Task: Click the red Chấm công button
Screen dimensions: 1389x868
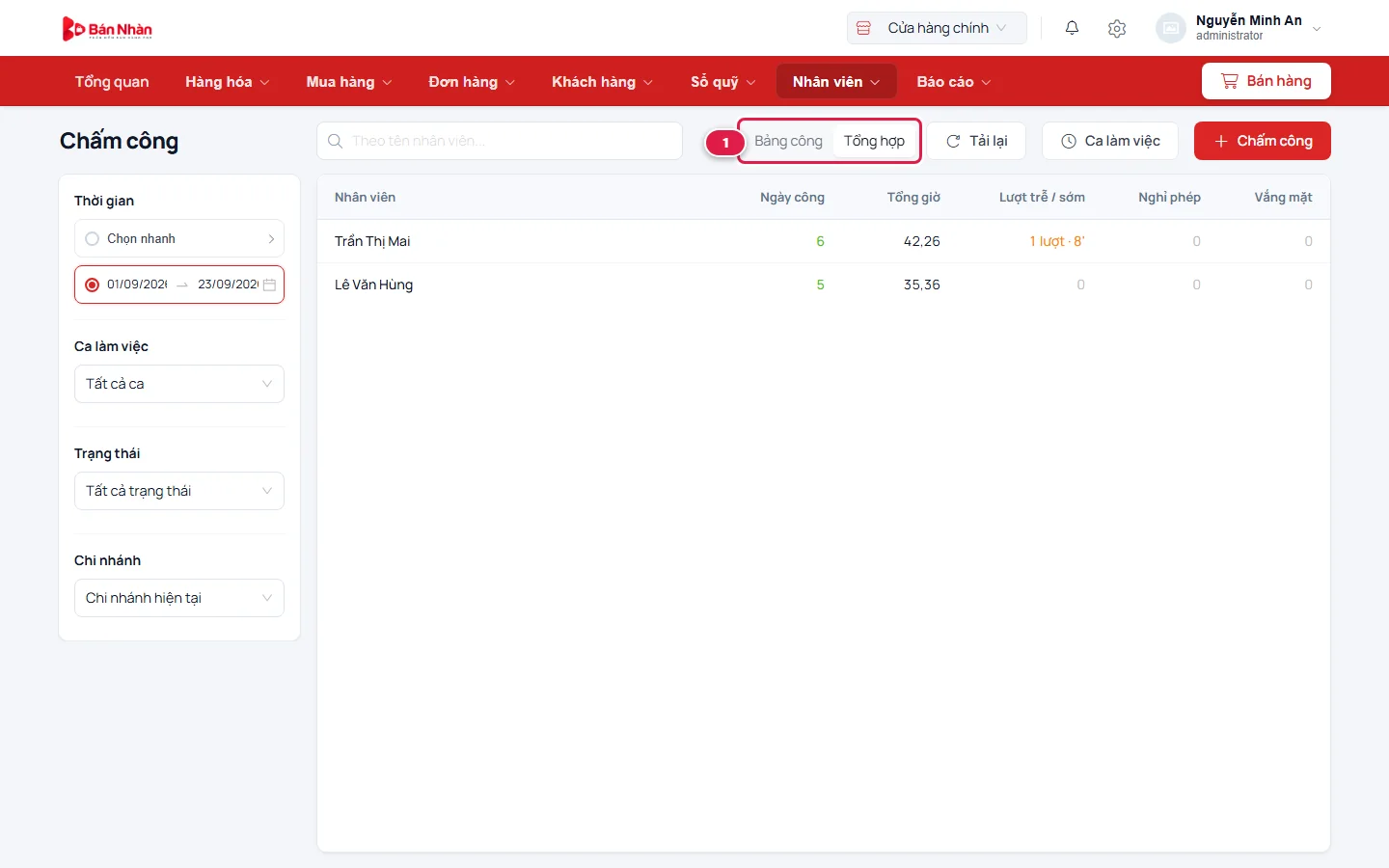Action: pyautogui.click(x=1263, y=141)
